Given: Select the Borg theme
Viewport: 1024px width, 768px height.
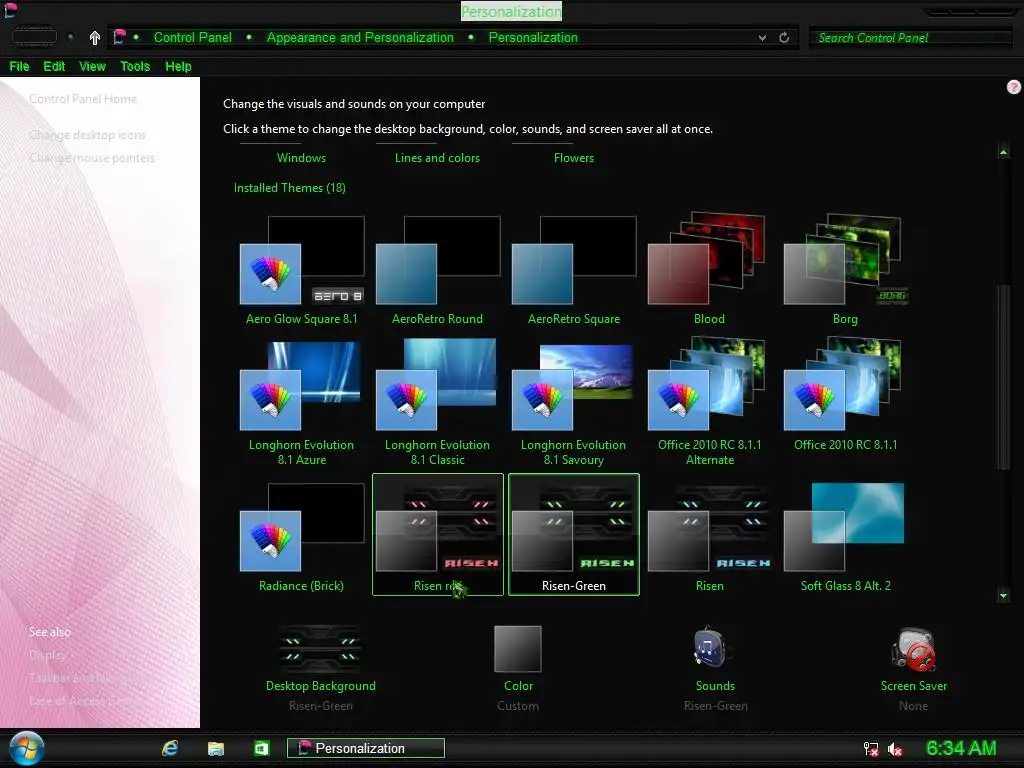Looking at the screenshot, I should click(x=845, y=270).
